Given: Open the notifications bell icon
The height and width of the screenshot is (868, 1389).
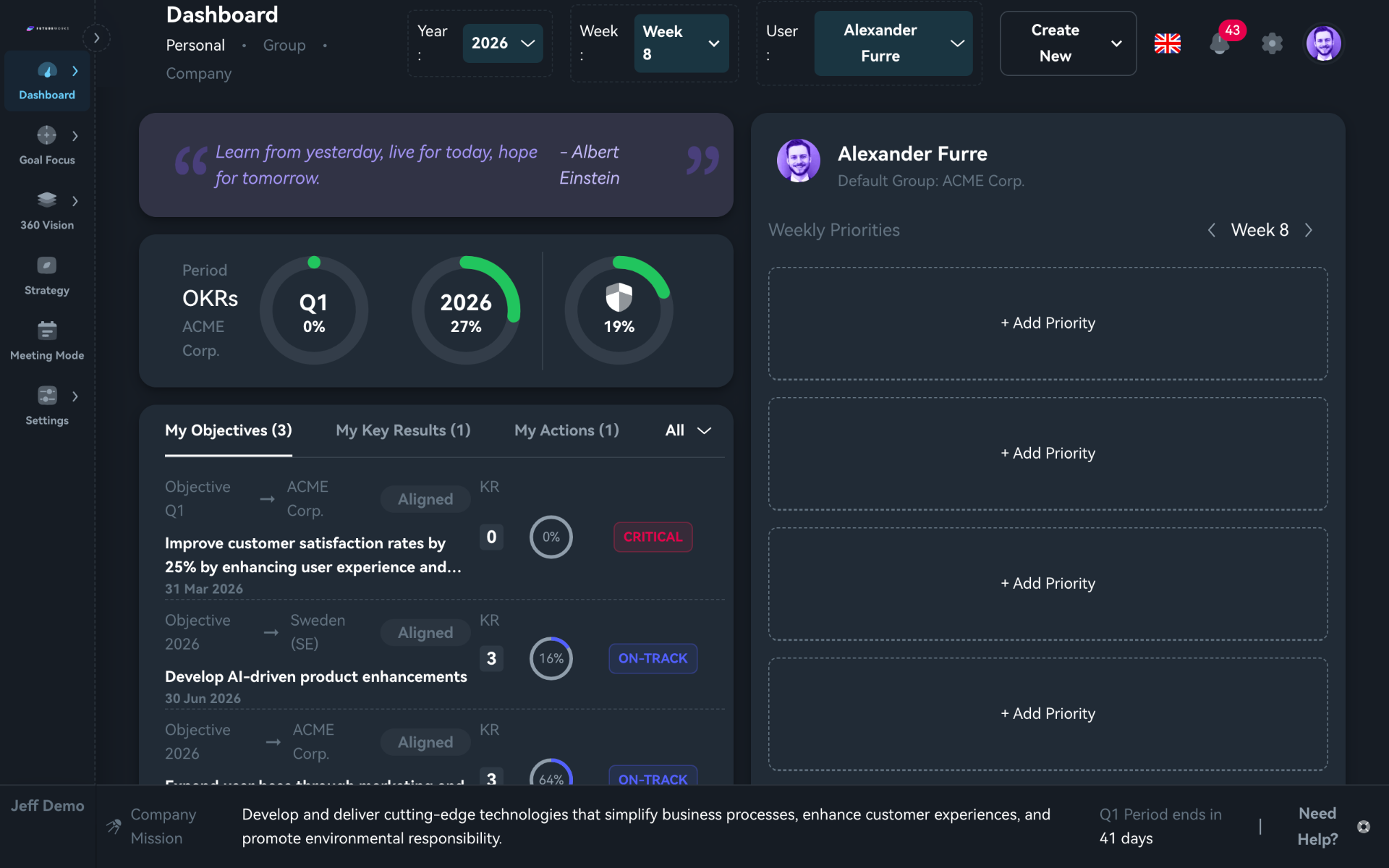Looking at the screenshot, I should (1220, 43).
